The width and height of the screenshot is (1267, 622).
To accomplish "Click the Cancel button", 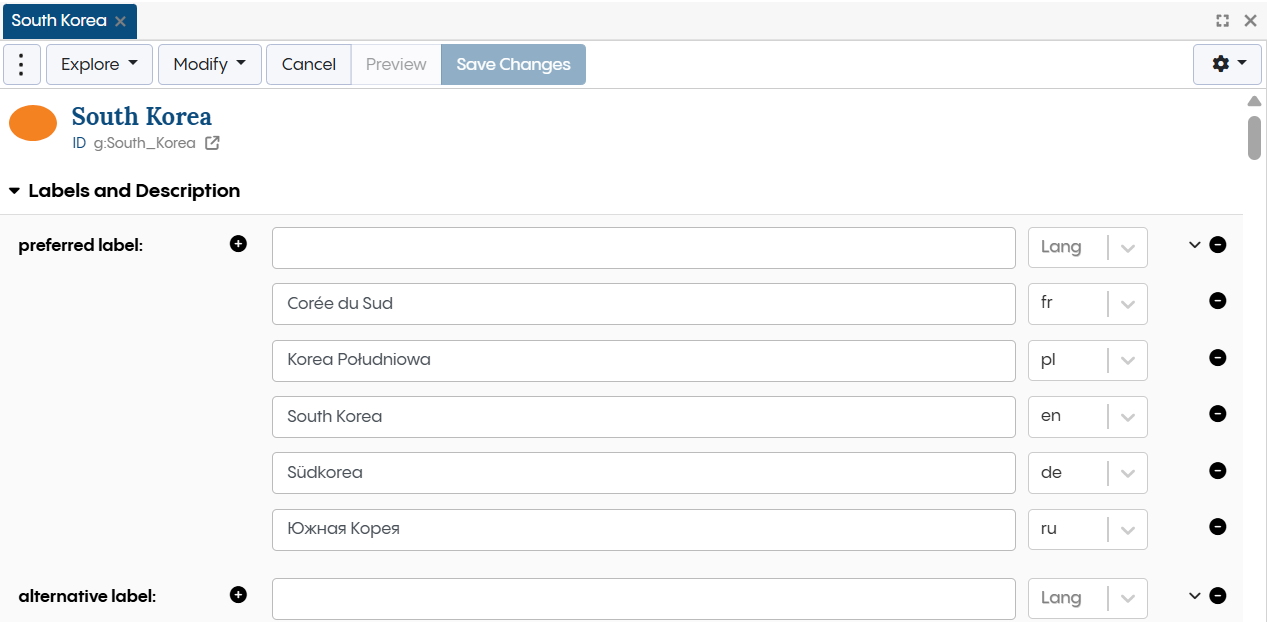I will (x=308, y=64).
